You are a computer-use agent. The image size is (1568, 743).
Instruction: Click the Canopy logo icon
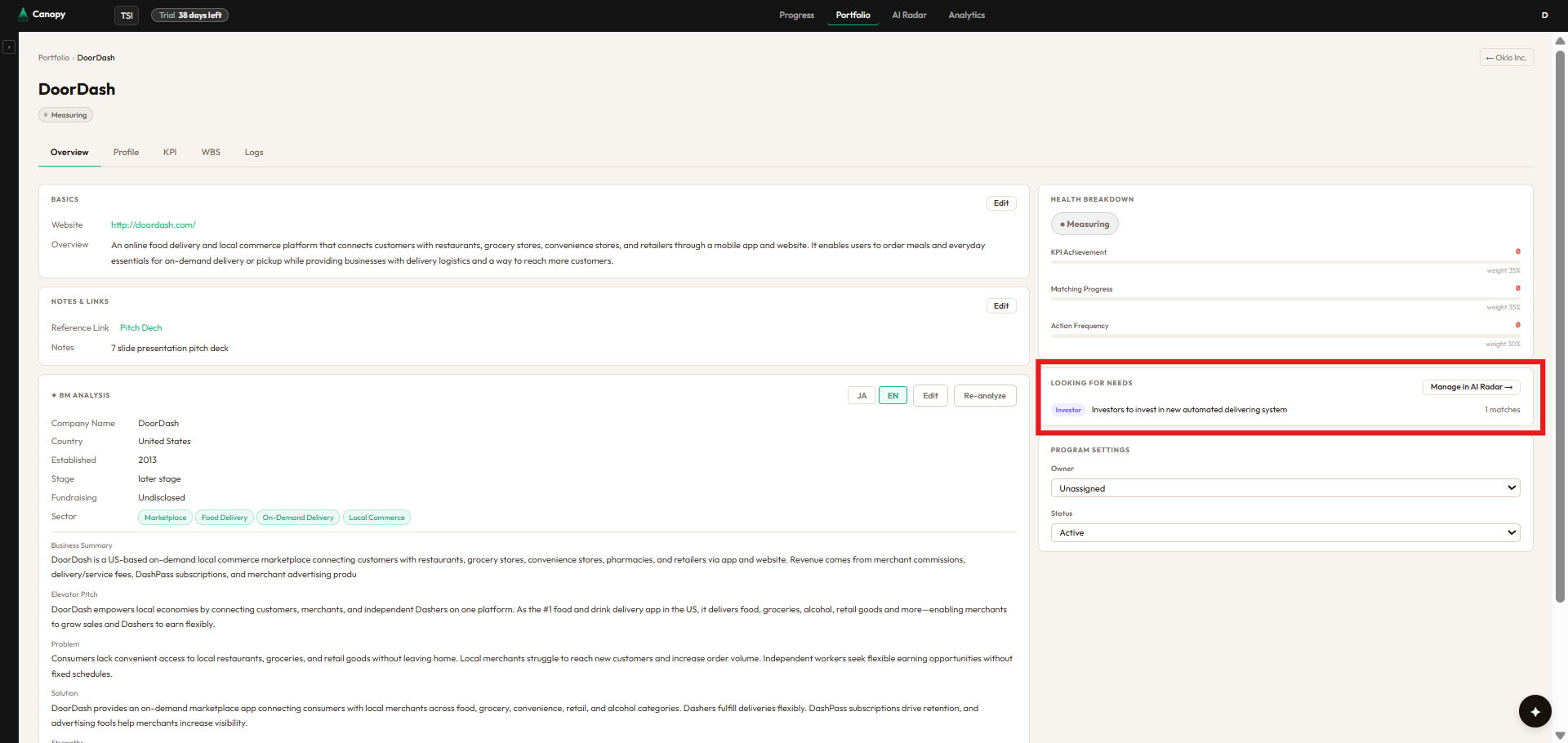coord(23,14)
